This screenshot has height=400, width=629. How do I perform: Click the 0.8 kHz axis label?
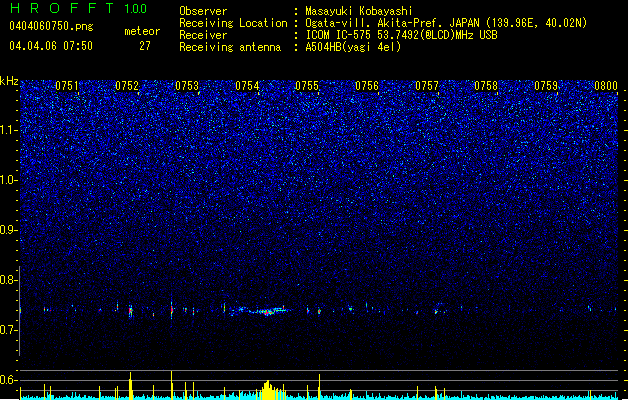click(x=8, y=280)
